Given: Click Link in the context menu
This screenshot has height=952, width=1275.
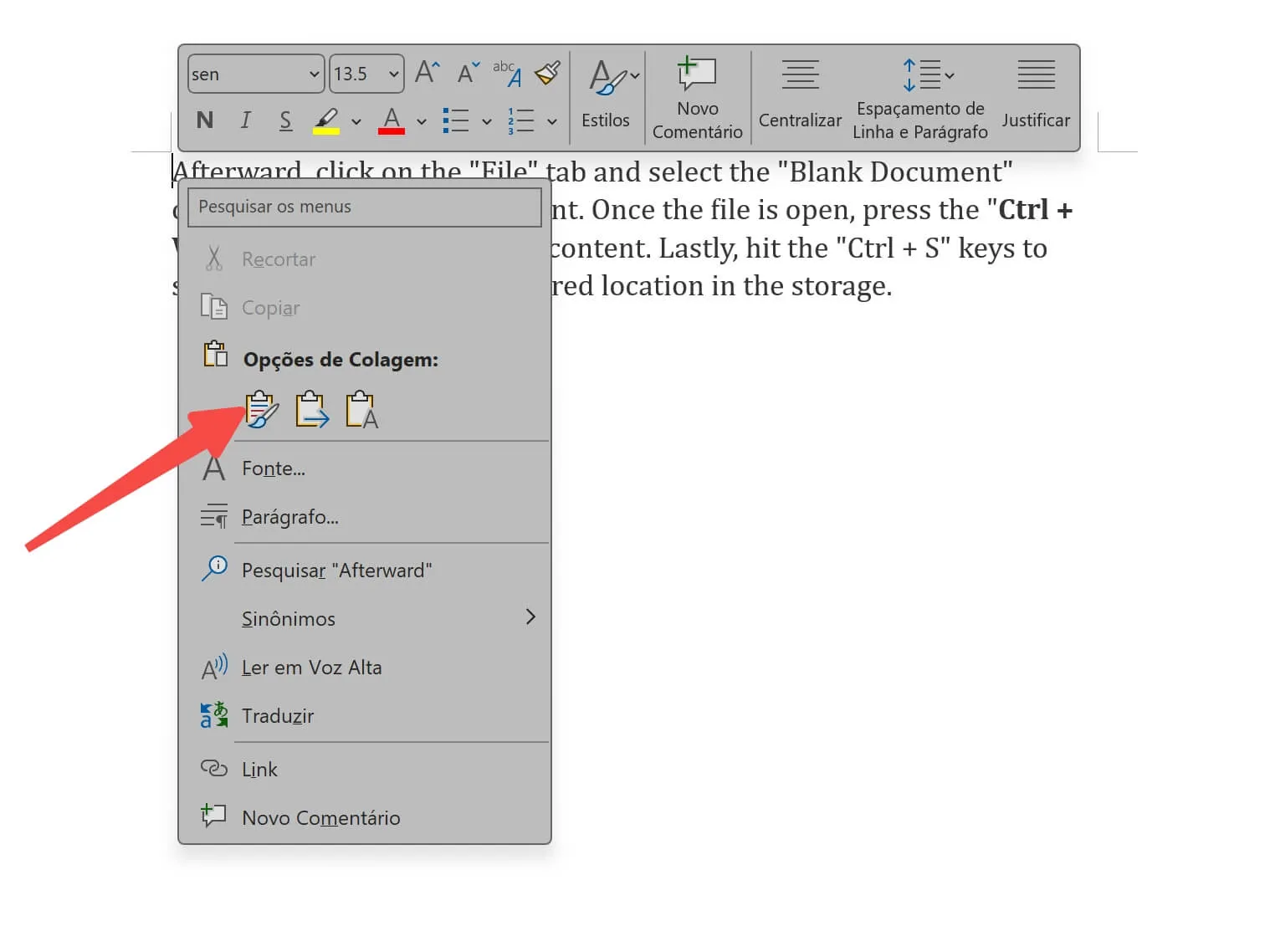Looking at the screenshot, I should click(x=365, y=770).
